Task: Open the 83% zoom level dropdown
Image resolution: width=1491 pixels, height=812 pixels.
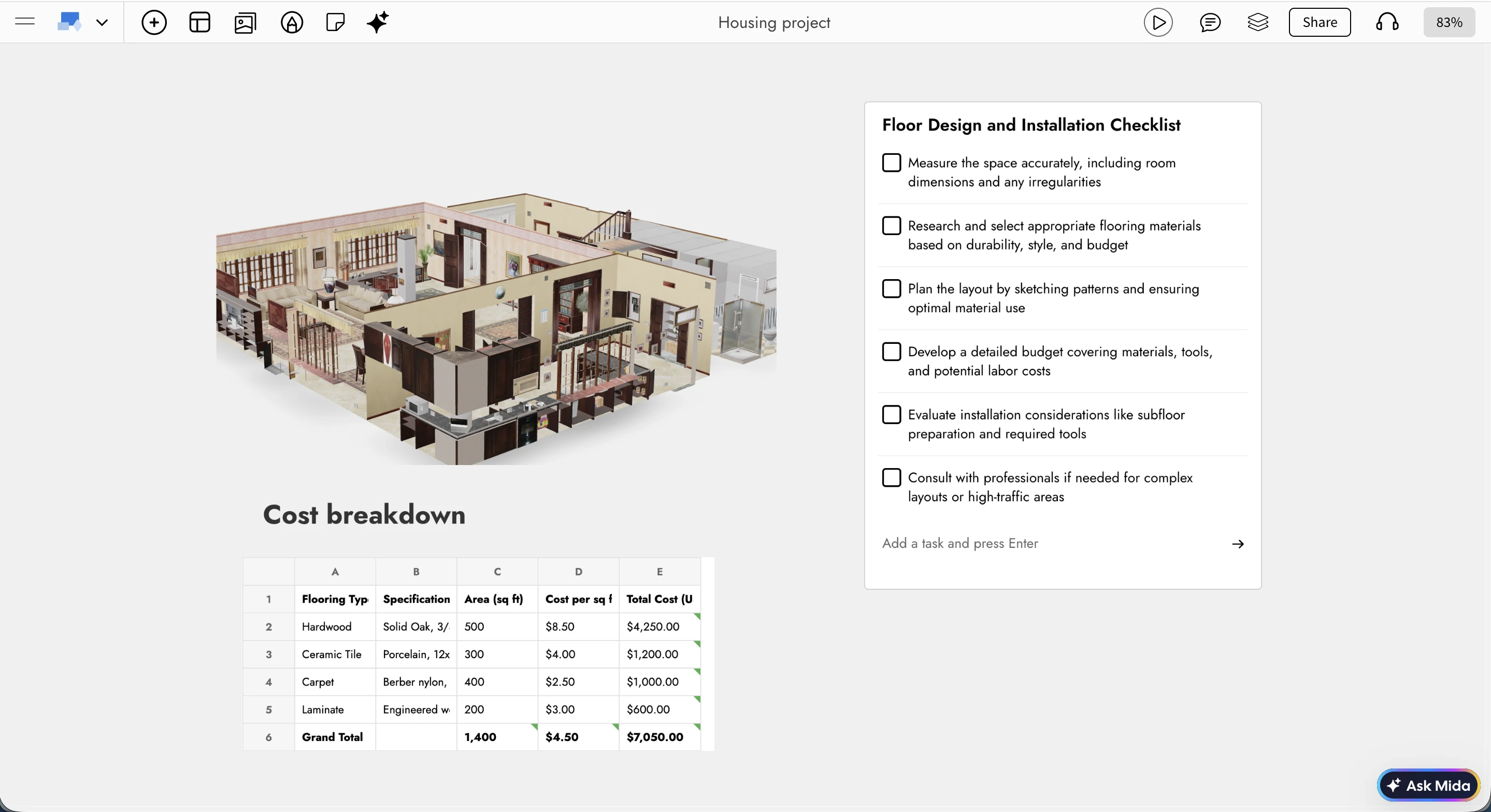Action: pyautogui.click(x=1449, y=23)
